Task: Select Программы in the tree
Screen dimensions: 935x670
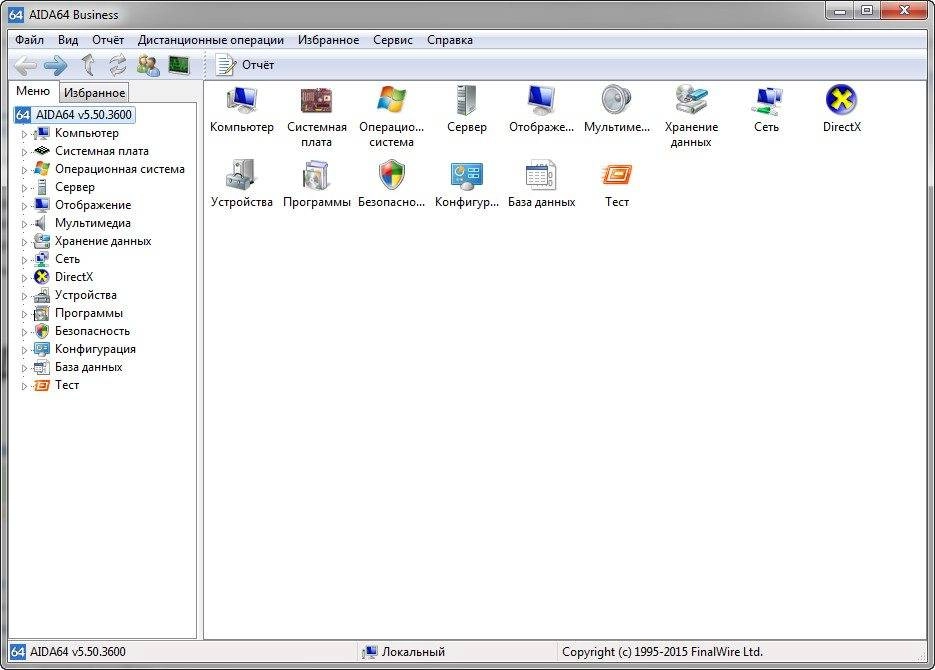Action: click(x=88, y=313)
